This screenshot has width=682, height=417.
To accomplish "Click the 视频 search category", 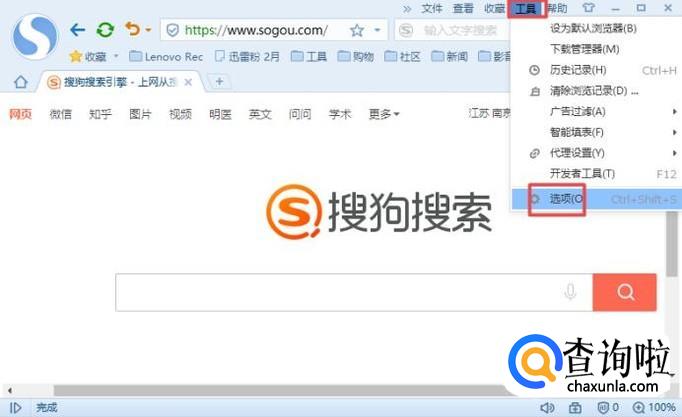I will [181, 114].
